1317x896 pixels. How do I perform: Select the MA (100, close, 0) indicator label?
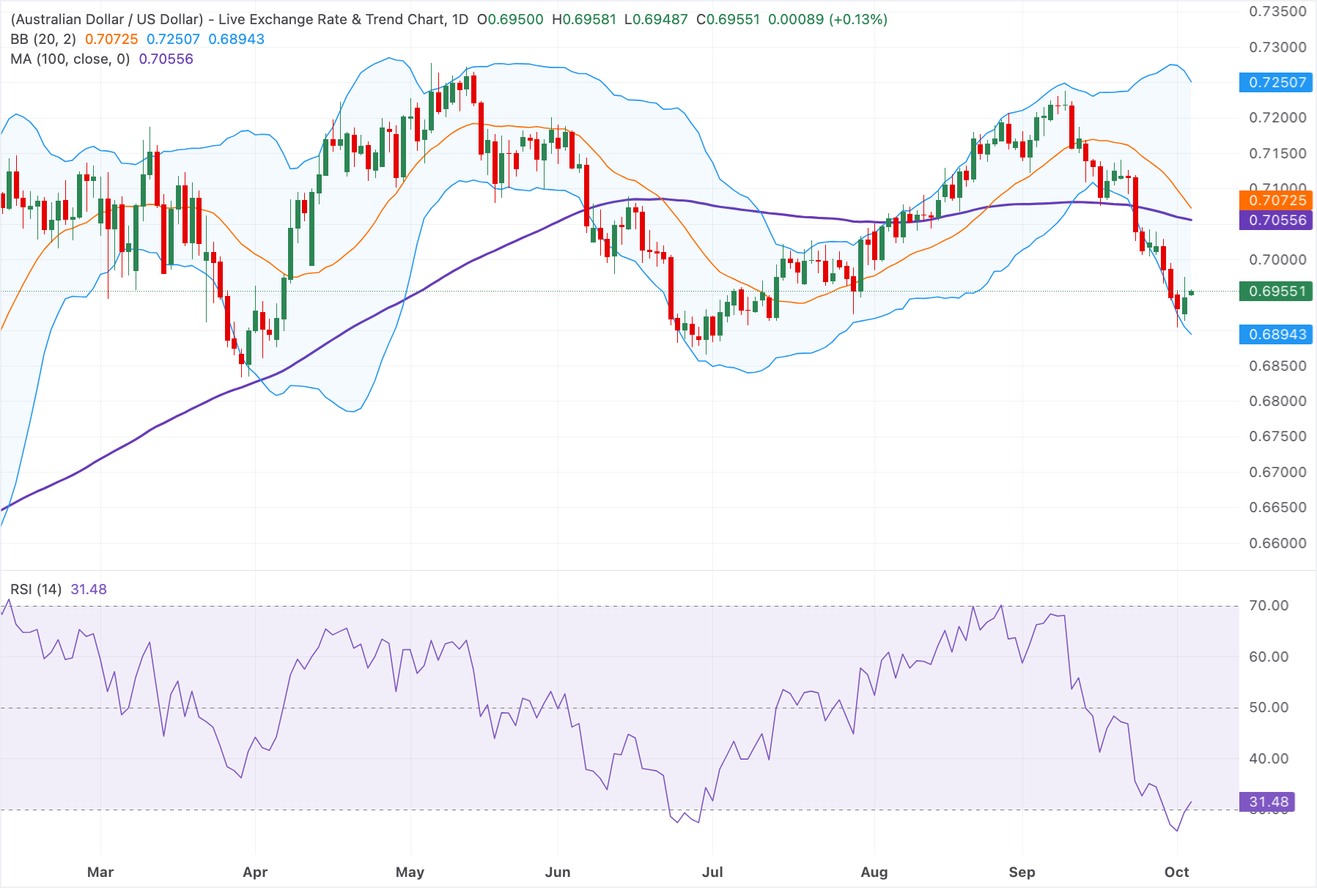70,59
